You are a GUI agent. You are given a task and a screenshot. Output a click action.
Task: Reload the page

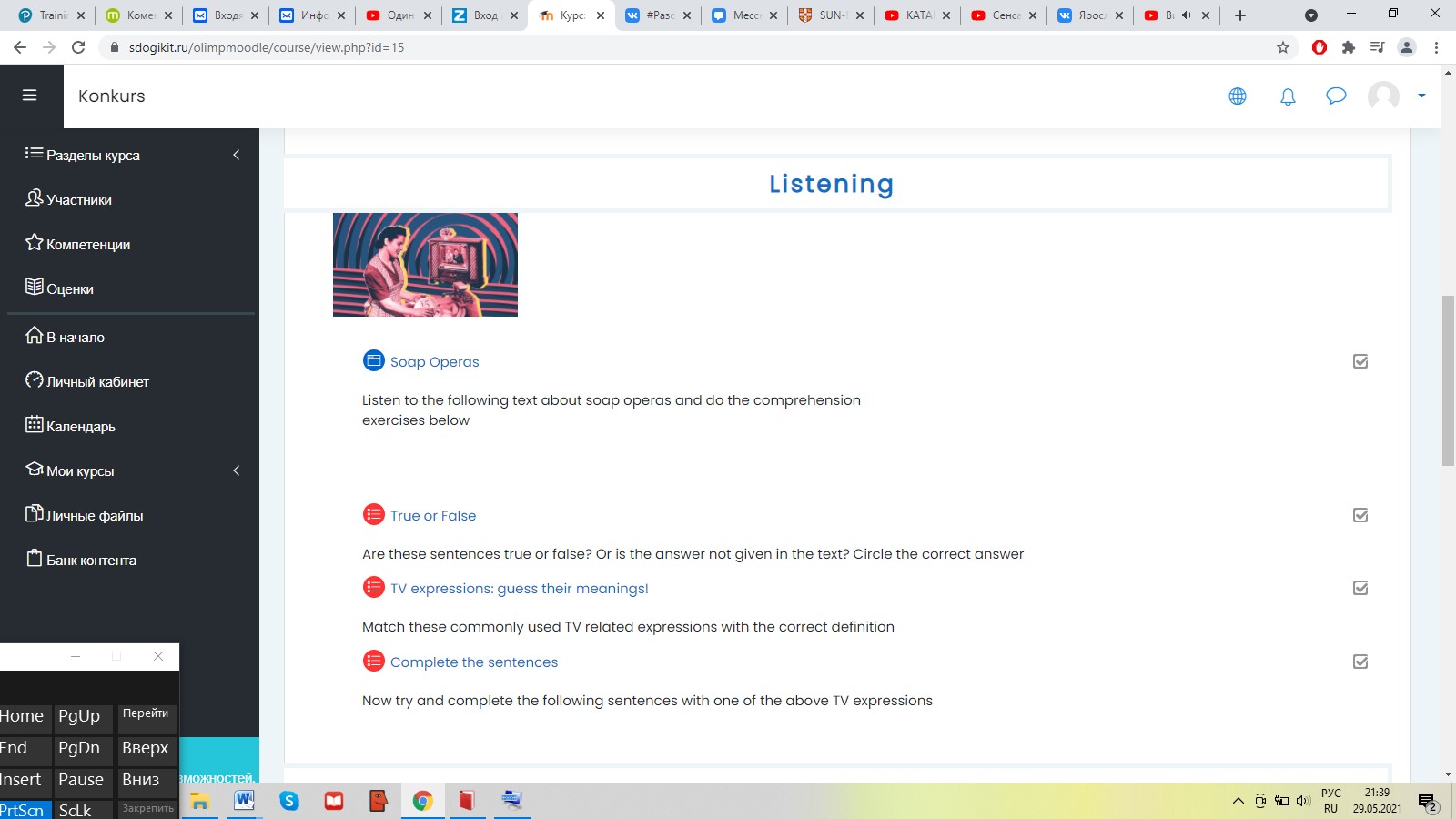(78, 47)
